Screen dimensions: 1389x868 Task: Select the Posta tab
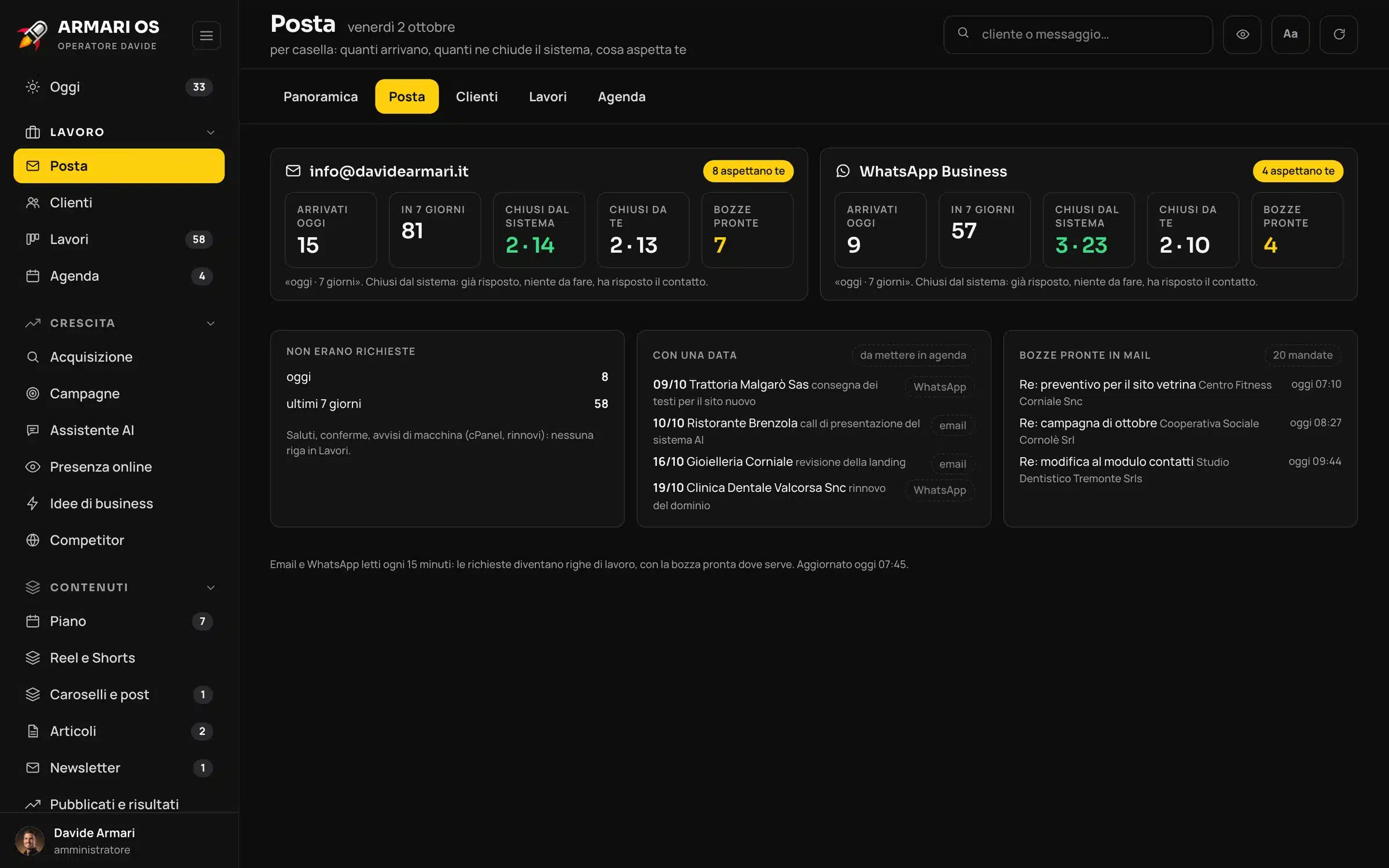407,97
